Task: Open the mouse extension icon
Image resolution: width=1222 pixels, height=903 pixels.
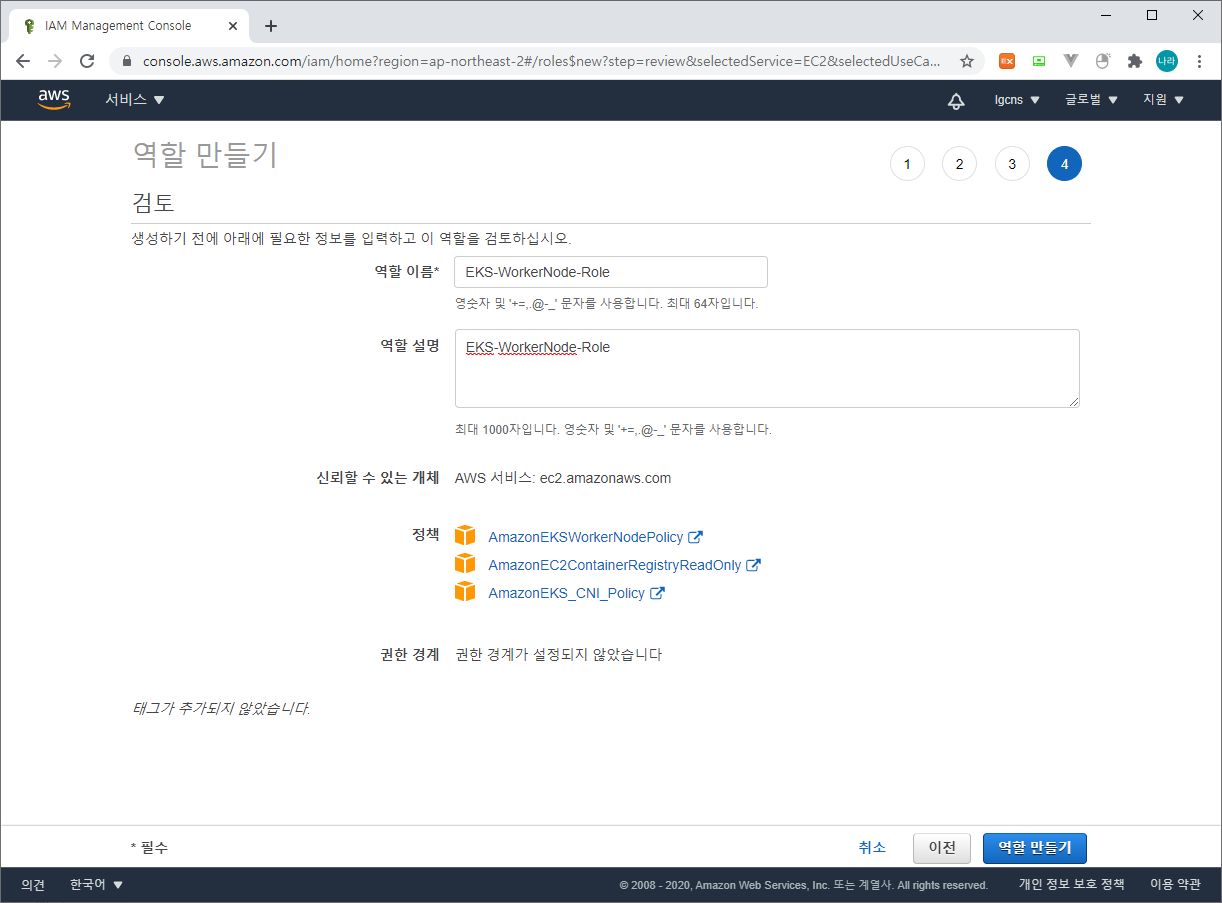Action: [1103, 61]
